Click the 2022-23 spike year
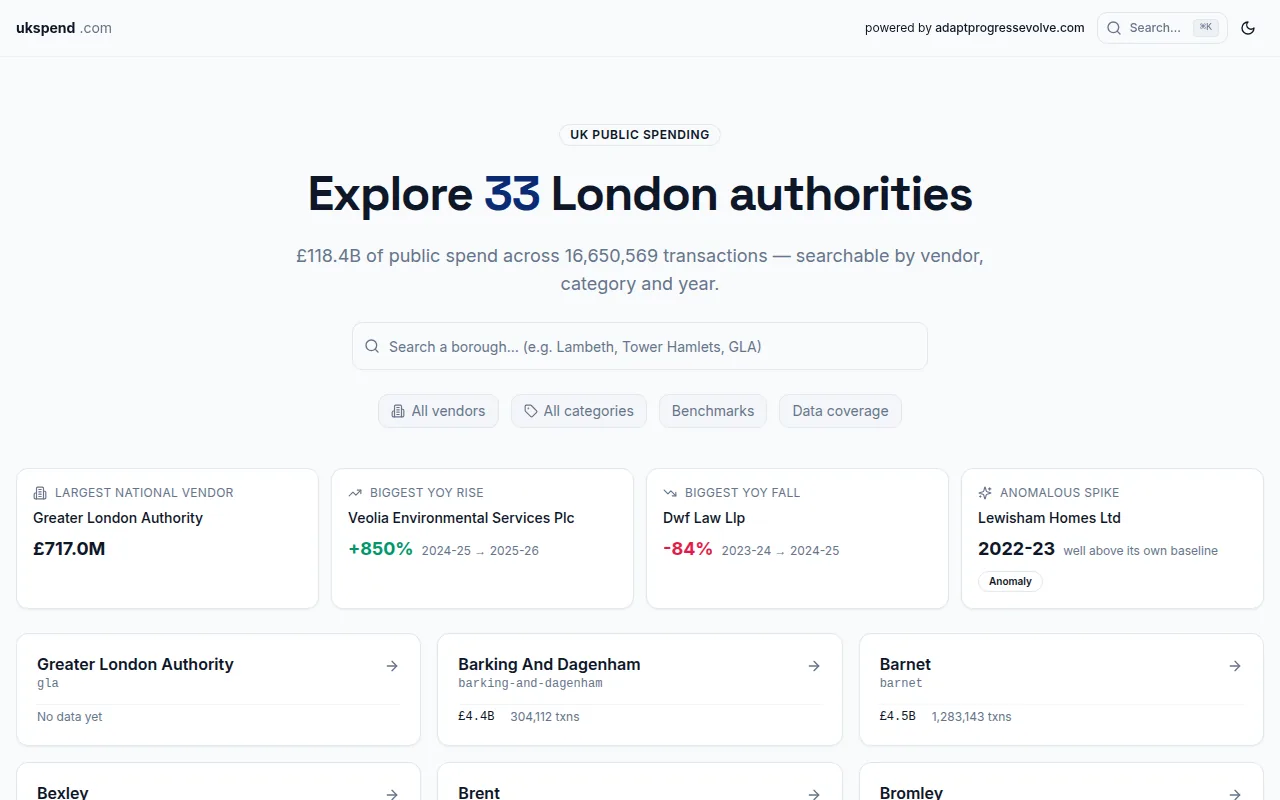Image resolution: width=1280 pixels, height=800 pixels. coord(1016,548)
